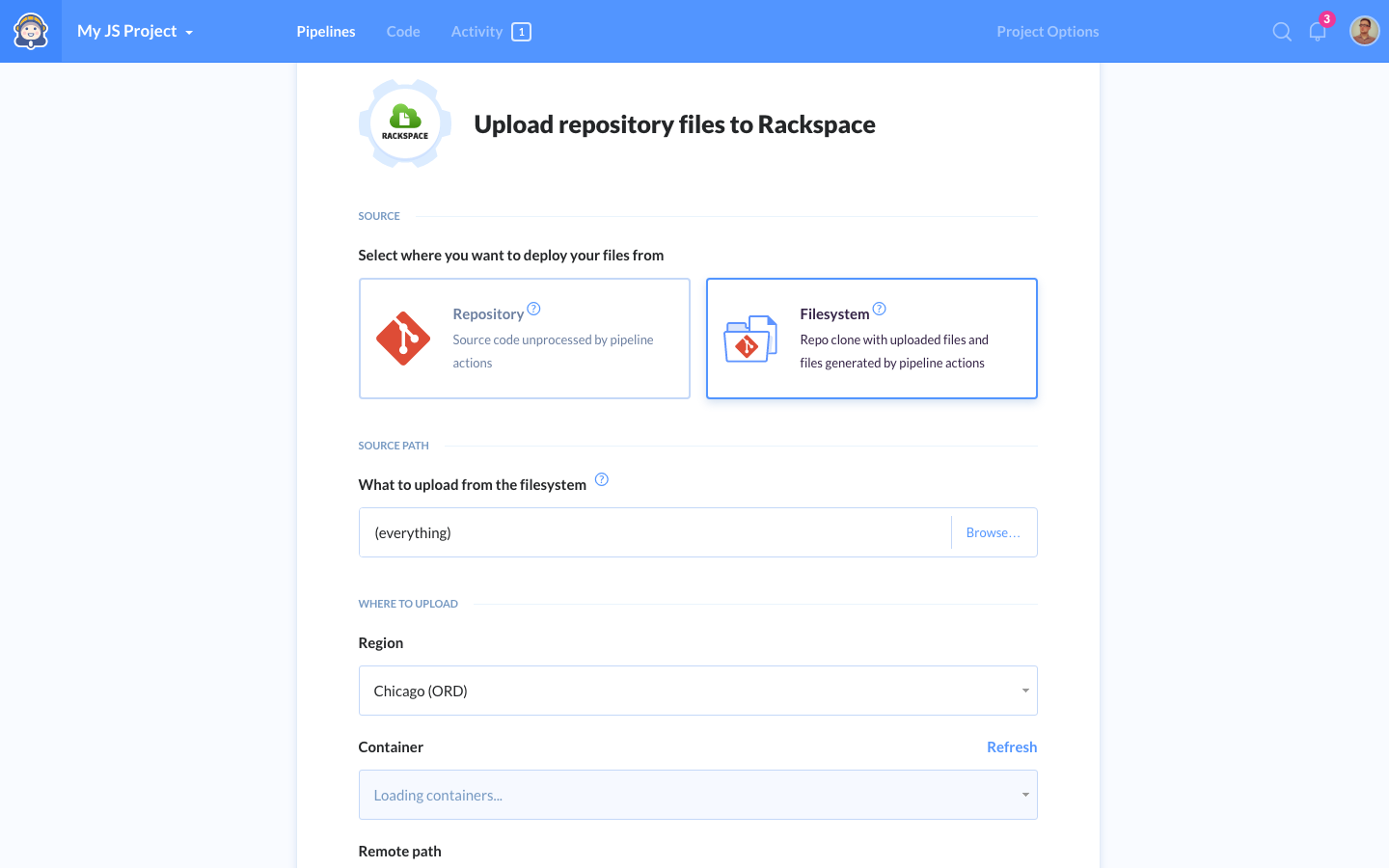Click the Activity count badge 1
1389x868 pixels.
pos(521,32)
